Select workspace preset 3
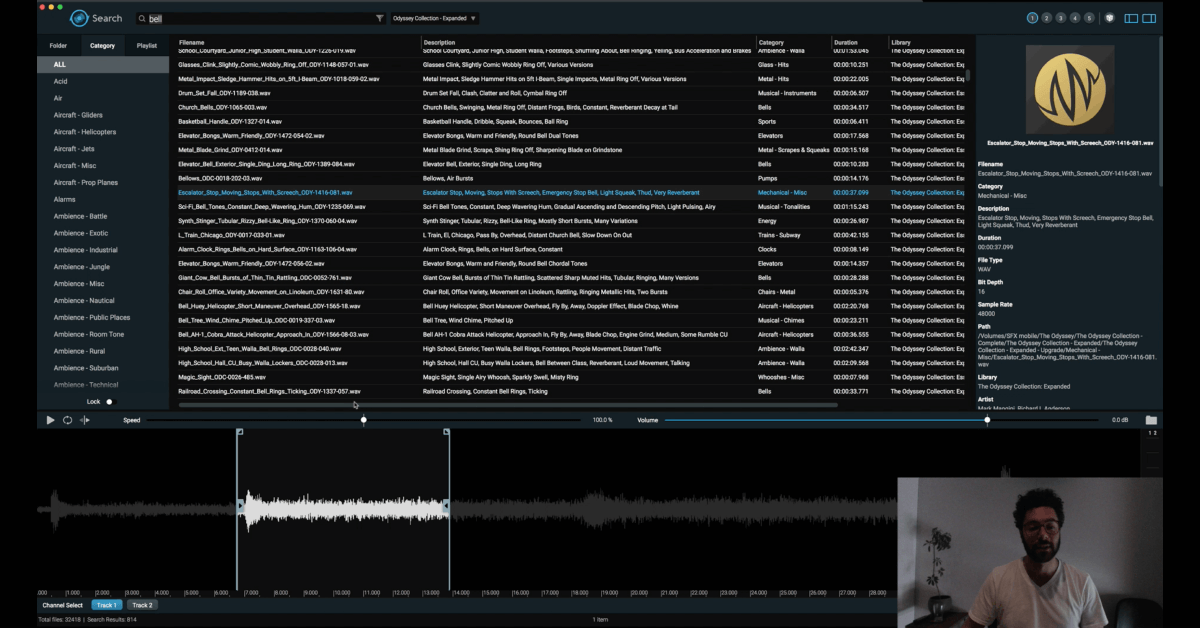 [1061, 18]
